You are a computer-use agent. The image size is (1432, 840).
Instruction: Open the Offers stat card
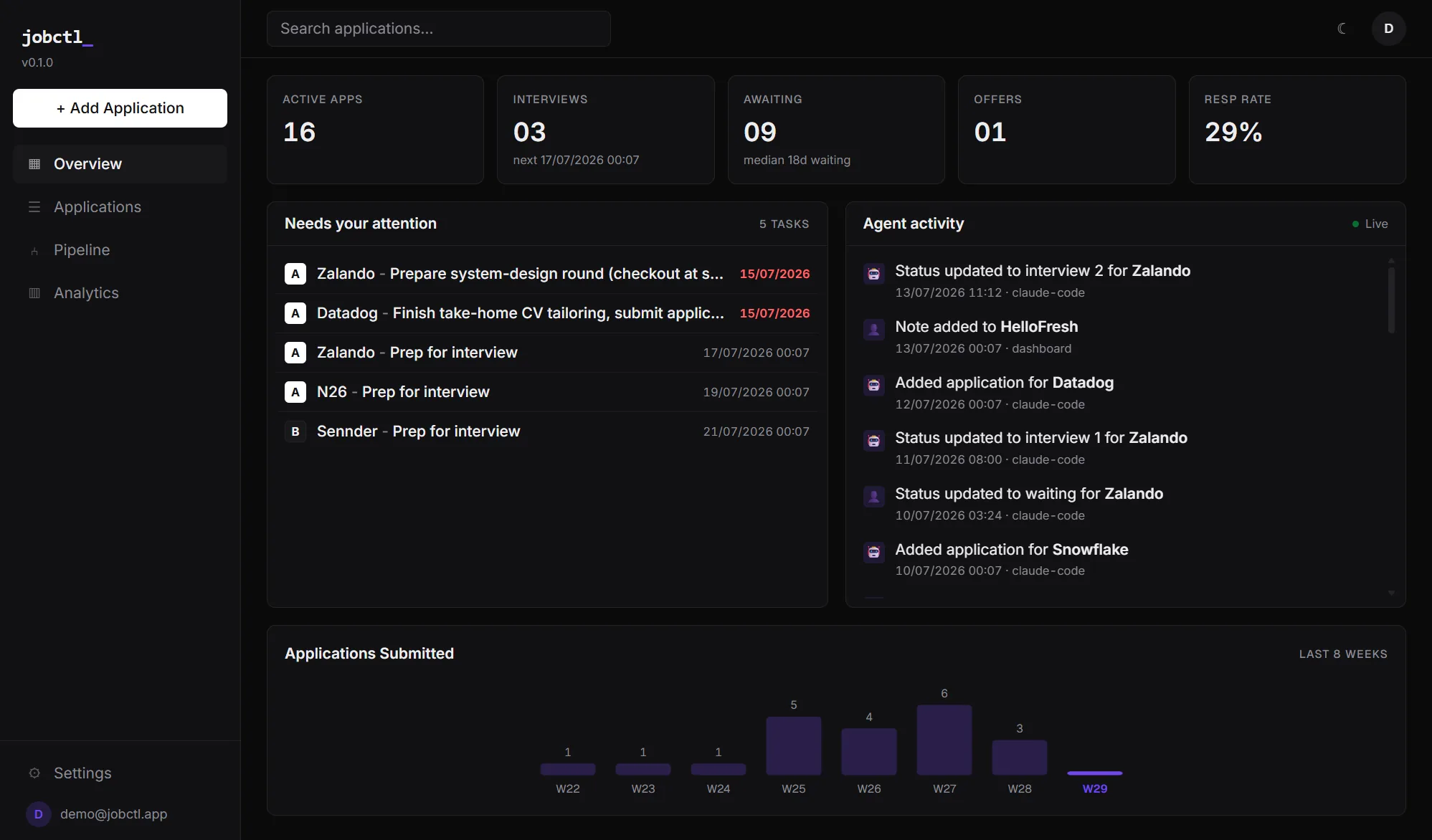point(1067,130)
